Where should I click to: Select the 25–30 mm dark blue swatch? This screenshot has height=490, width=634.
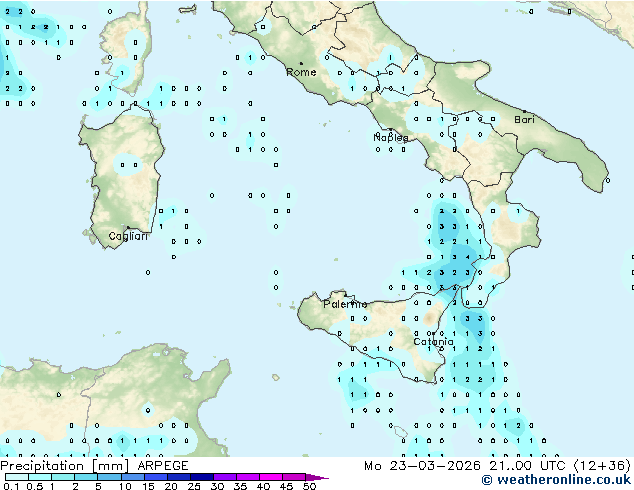coord(202,477)
